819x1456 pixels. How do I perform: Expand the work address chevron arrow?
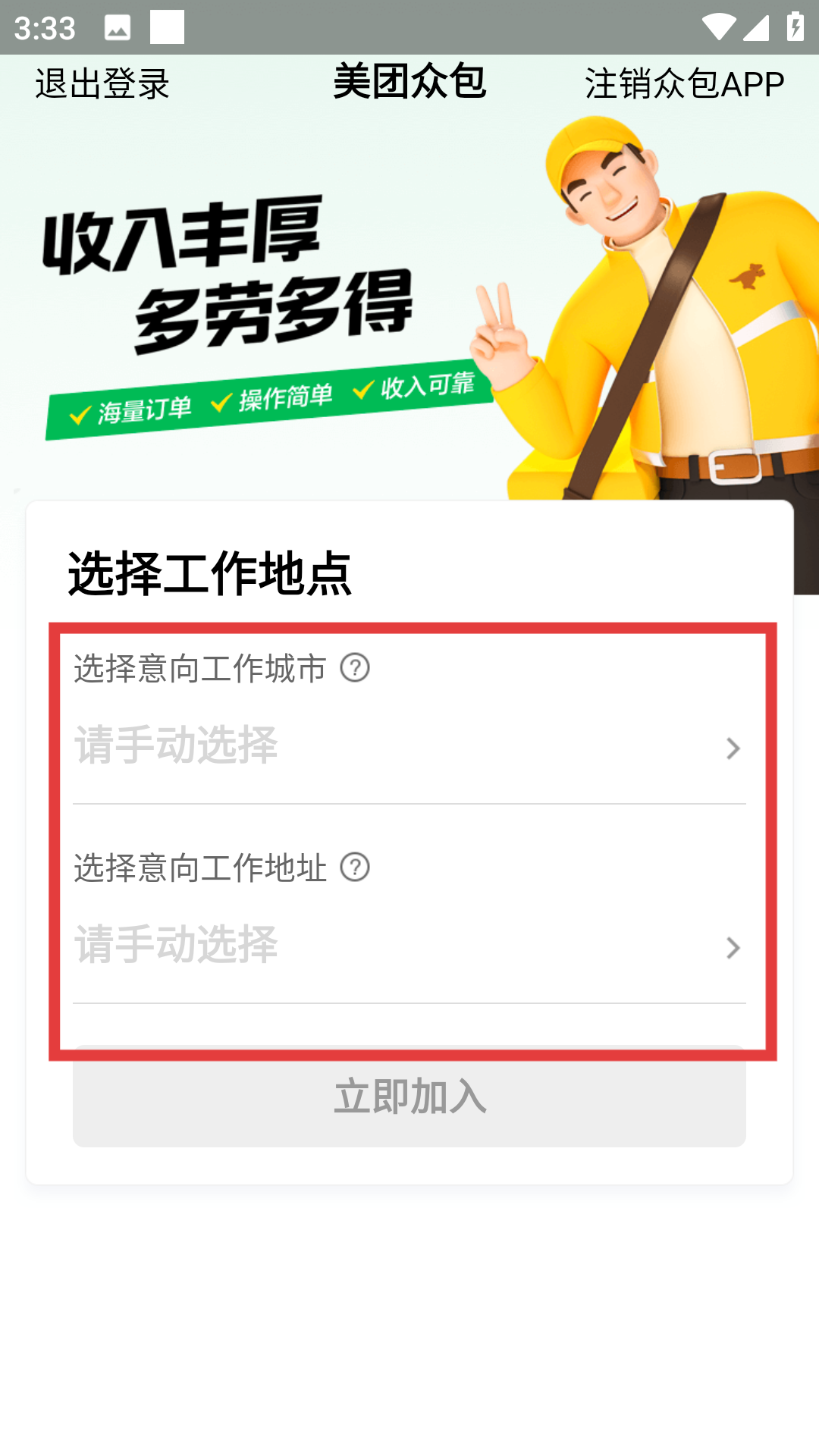tap(733, 948)
